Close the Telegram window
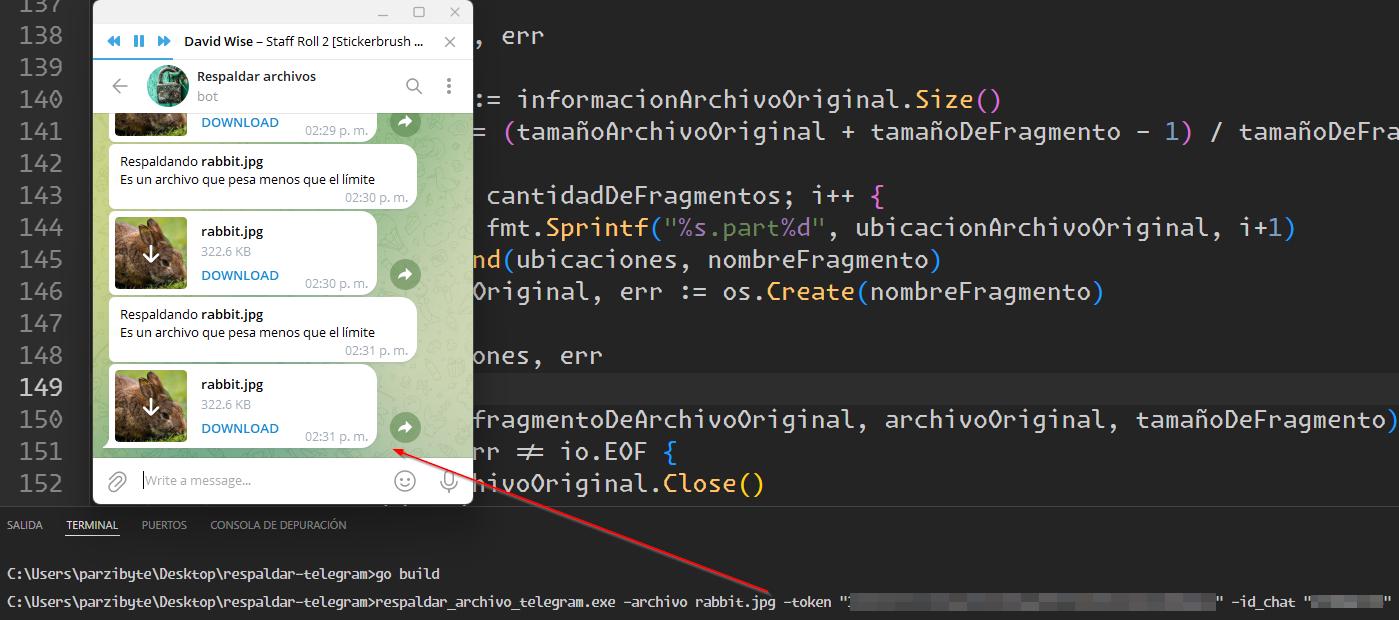This screenshot has width=1399, height=620. (456, 12)
